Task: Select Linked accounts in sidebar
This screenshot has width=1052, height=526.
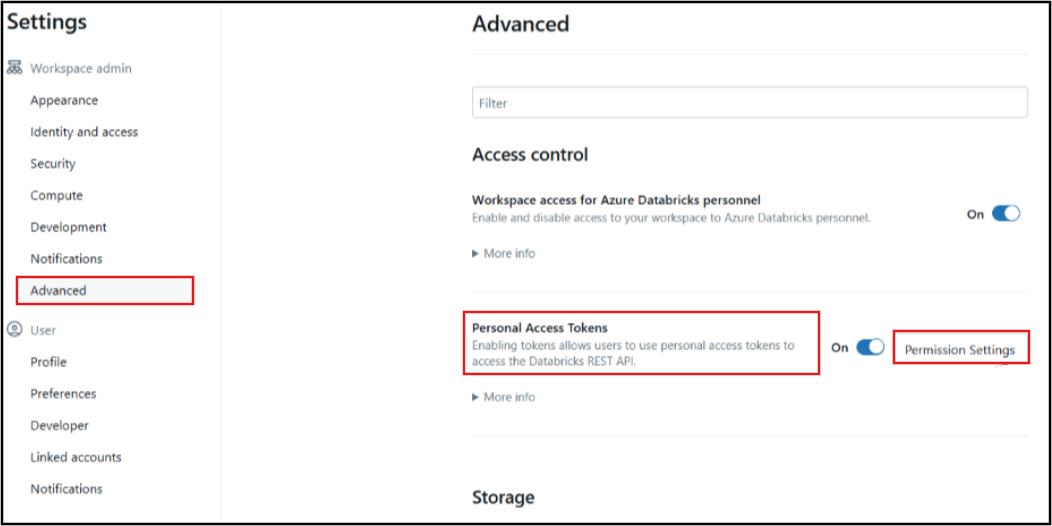Action: pos(76,458)
